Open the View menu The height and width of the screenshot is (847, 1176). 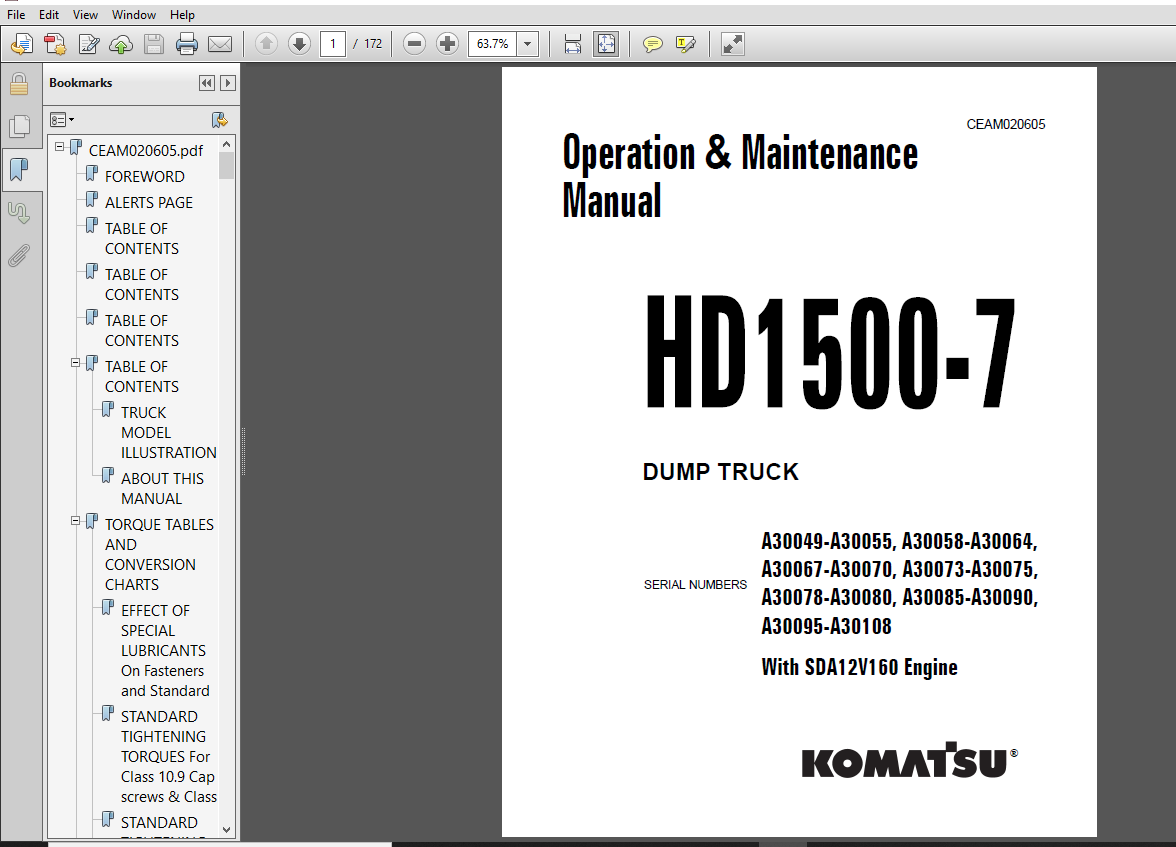(x=86, y=14)
